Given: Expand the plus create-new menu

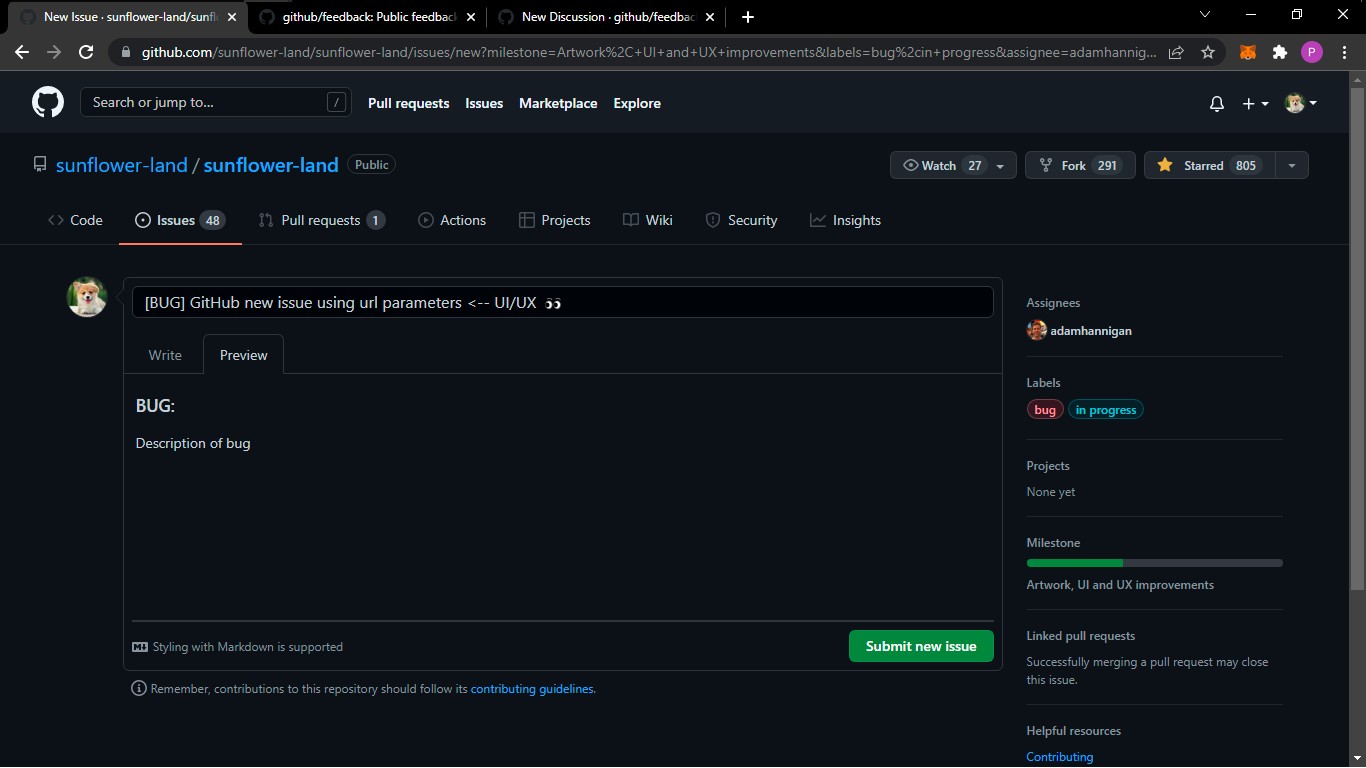Looking at the screenshot, I should (x=1255, y=103).
